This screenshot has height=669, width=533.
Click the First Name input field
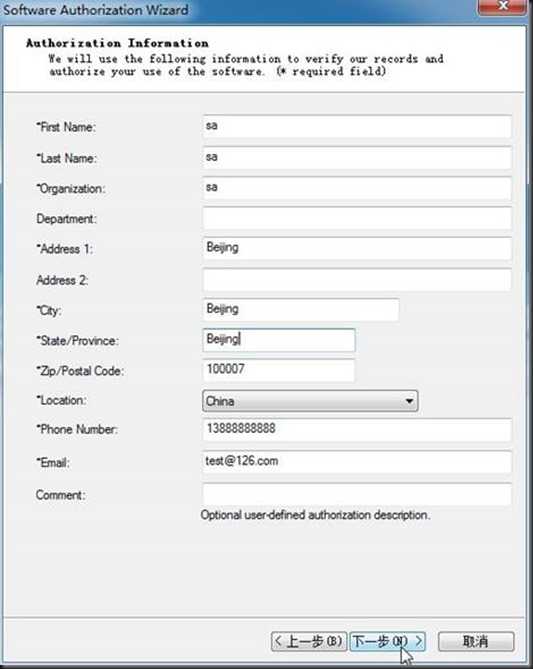click(357, 126)
